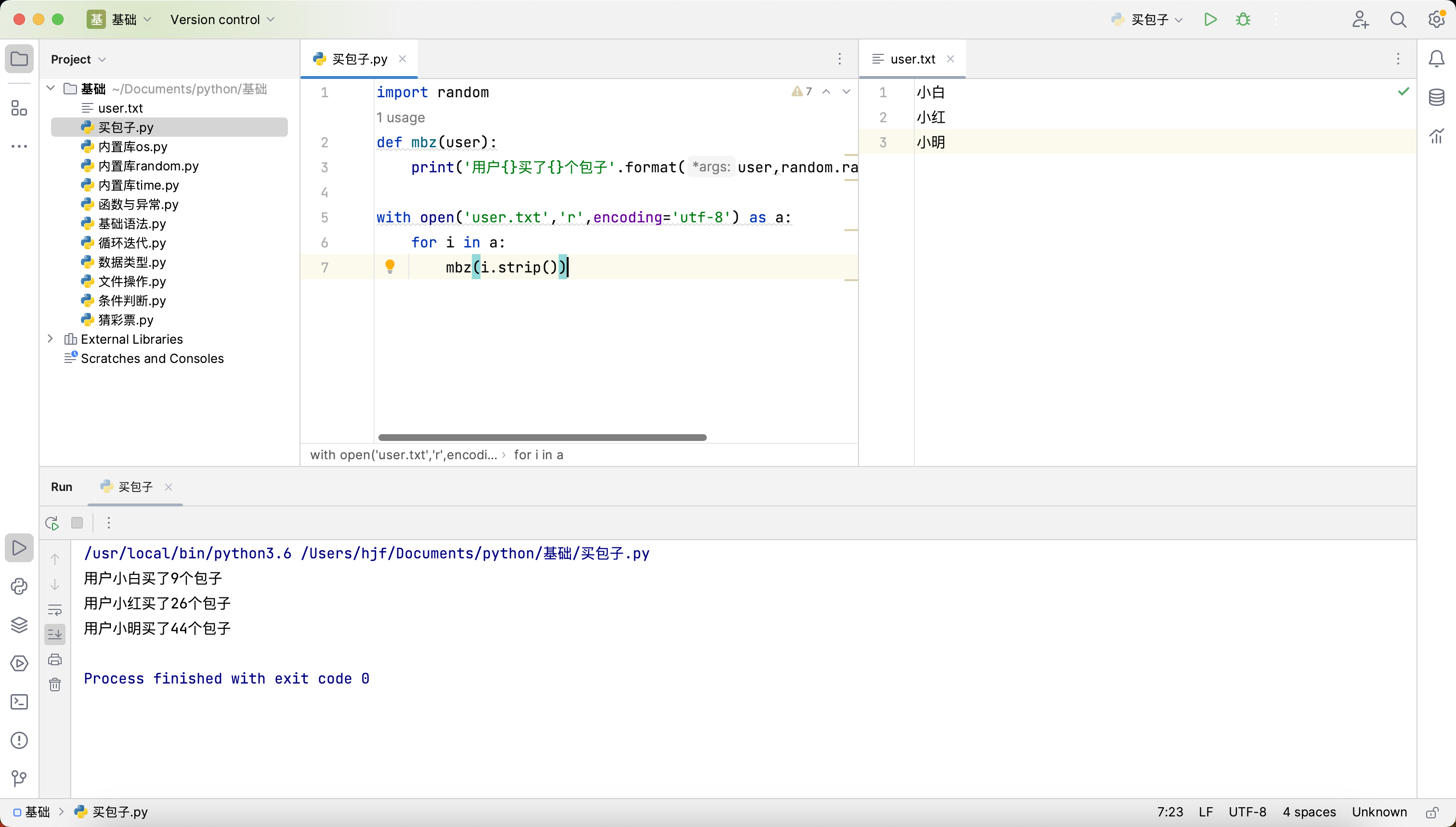Collapse the 基础 project root folder
Viewport: 1456px width, 827px height.
(x=51, y=88)
